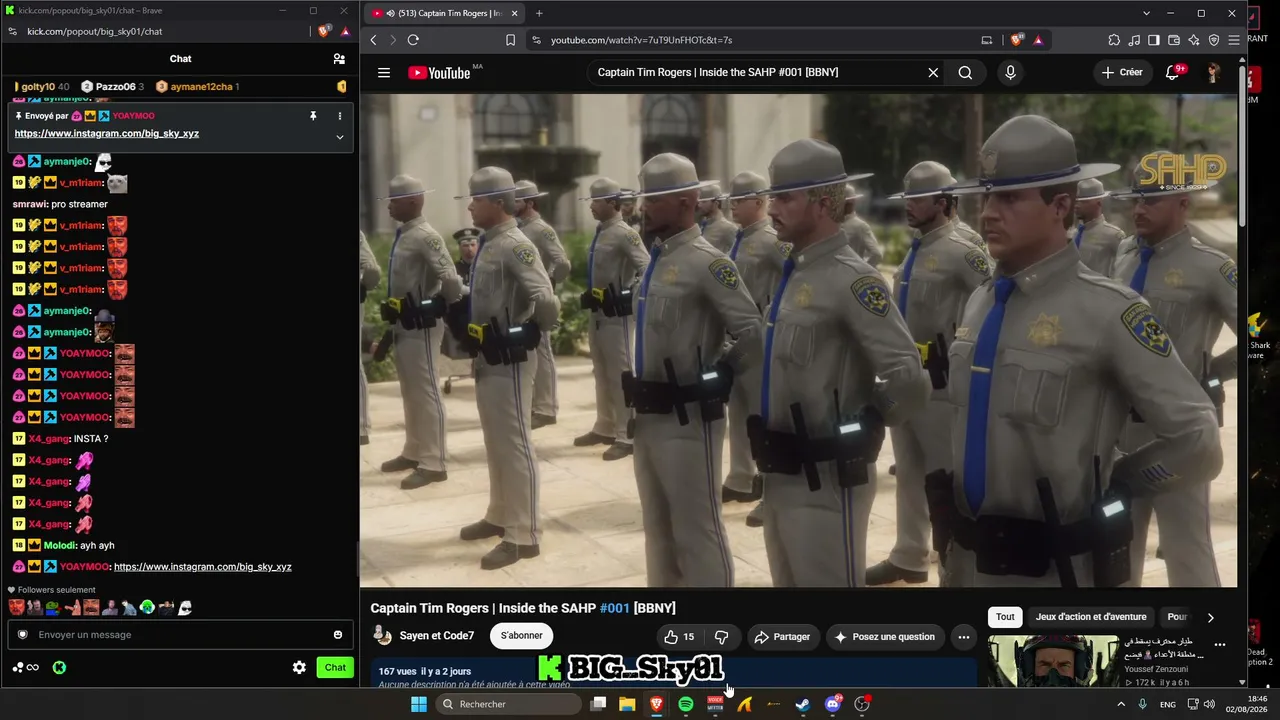Open YouTube notifications bell
The height and width of the screenshot is (720, 1280).
(x=1173, y=72)
